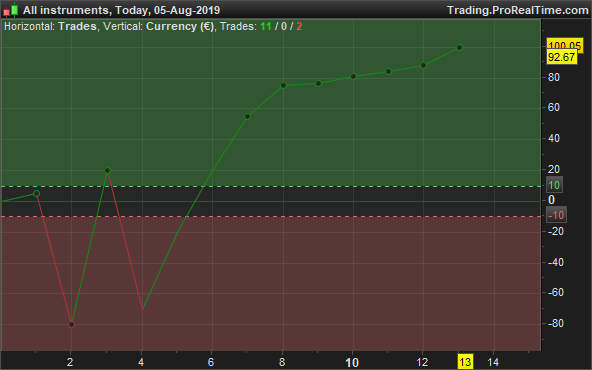Select the final trade 13 data point
The height and width of the screenshot is (370, 592).
point(459,48)
